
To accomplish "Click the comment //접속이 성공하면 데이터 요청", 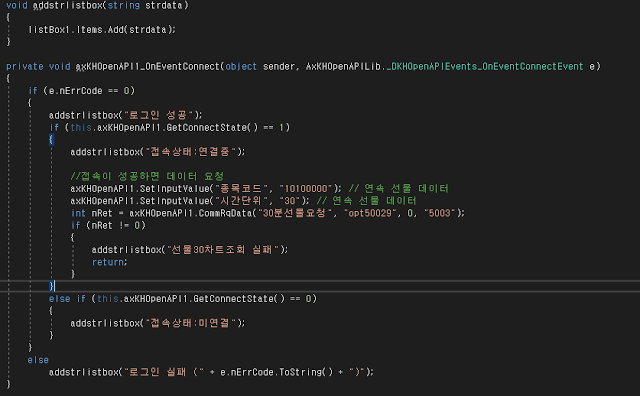I will (x=147, y=176).
